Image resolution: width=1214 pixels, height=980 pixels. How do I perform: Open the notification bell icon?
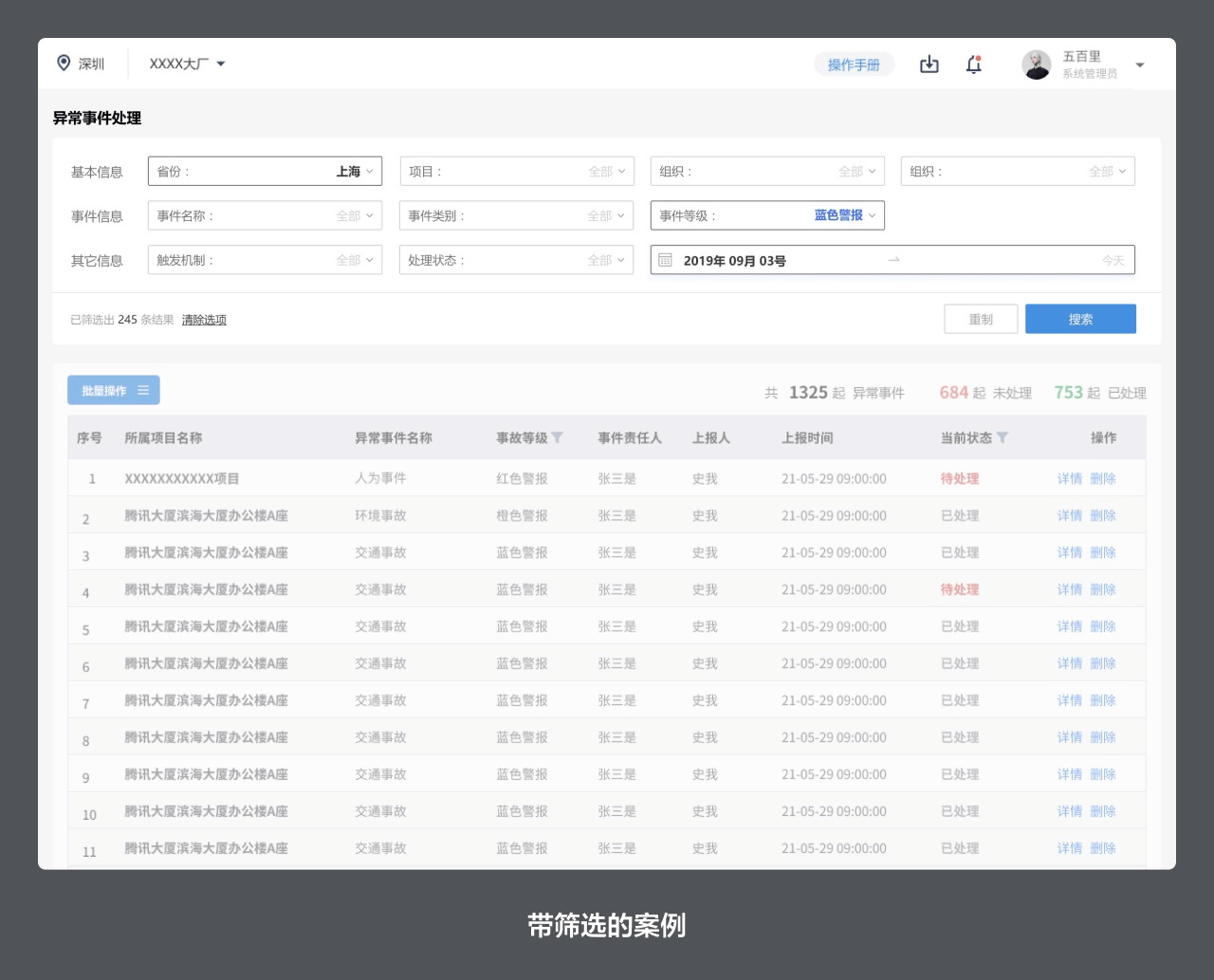point(974,65)
